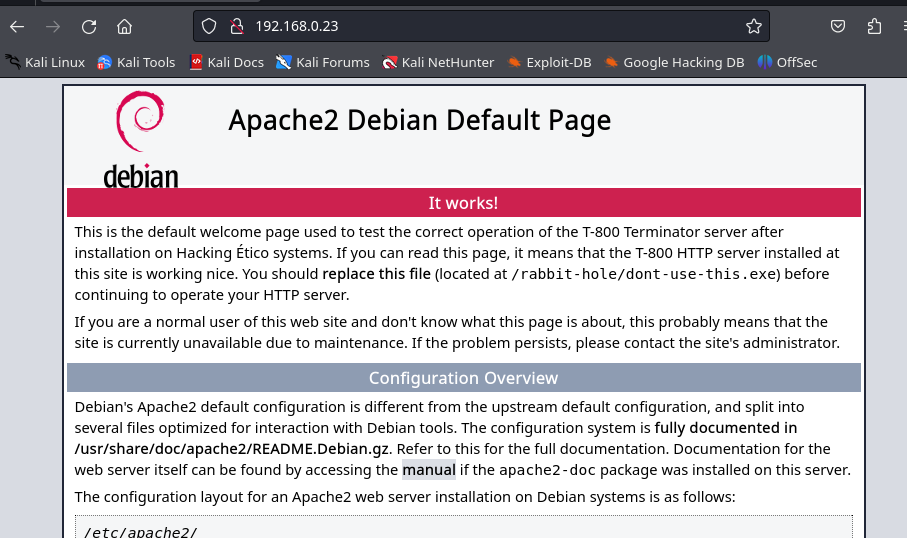
Task: Go back using the back arrow
Action: tap(17, 27)
